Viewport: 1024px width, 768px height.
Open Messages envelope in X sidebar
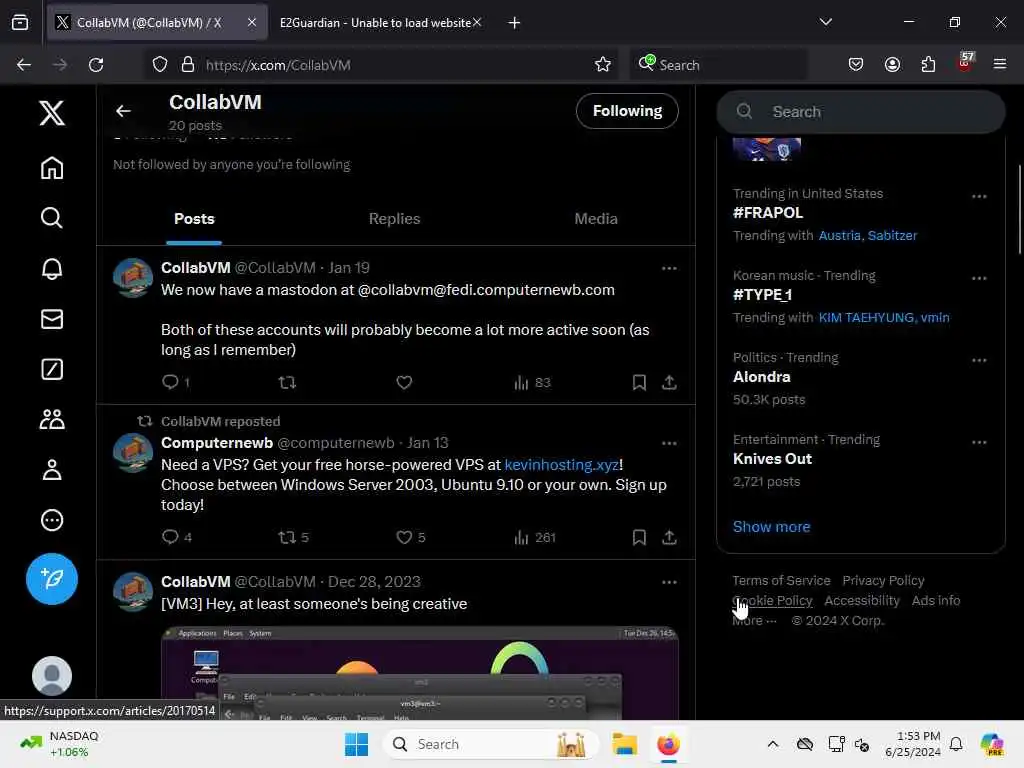[52, 319]
